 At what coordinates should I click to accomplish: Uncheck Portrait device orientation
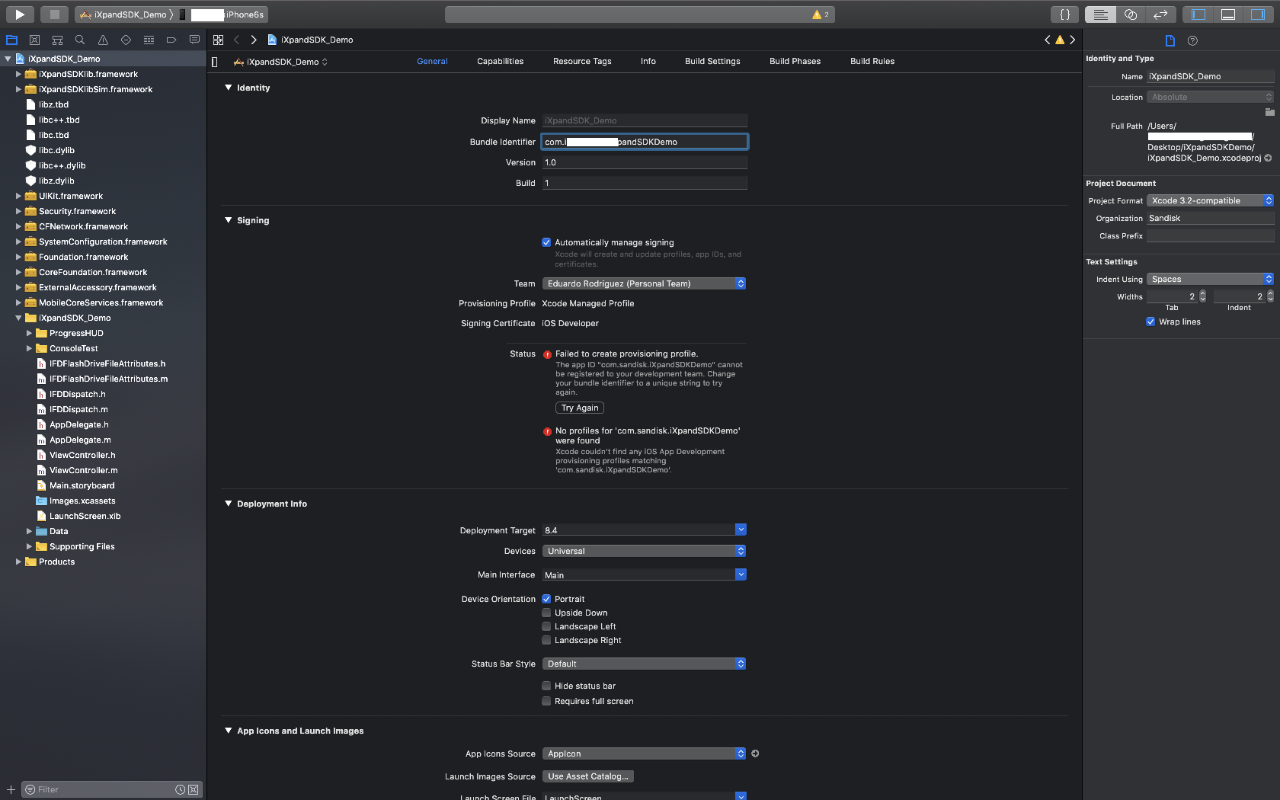click(546, 599)
